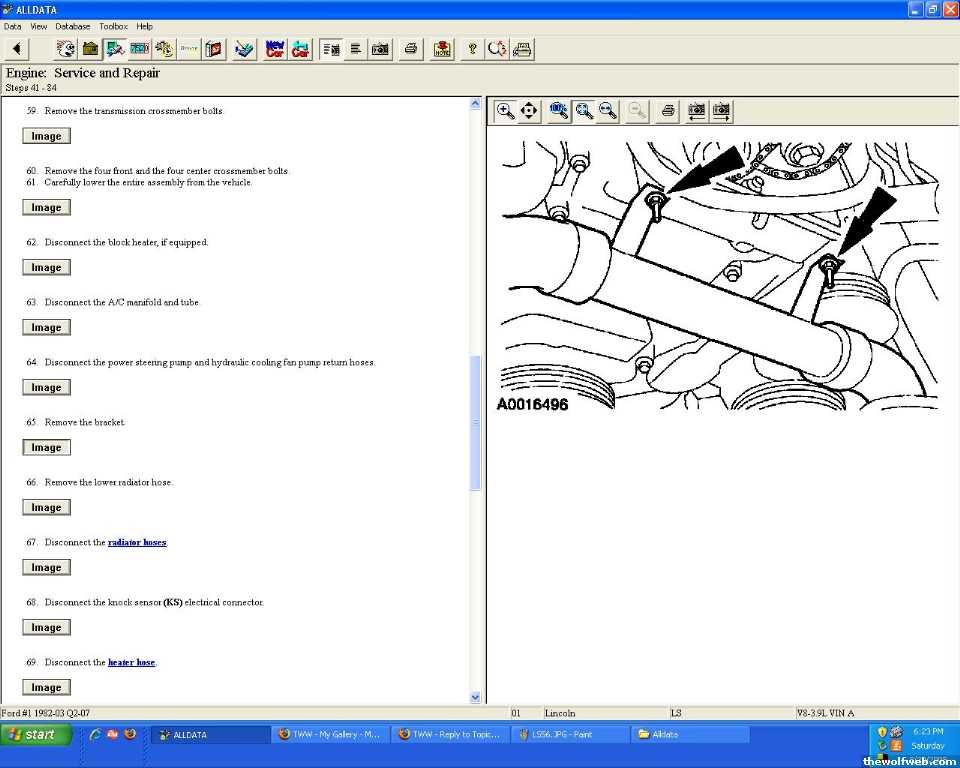Click the scrollbar down arrow in steps pane
The width and height of the screenshot is (960, 768).
coord(475,697)
